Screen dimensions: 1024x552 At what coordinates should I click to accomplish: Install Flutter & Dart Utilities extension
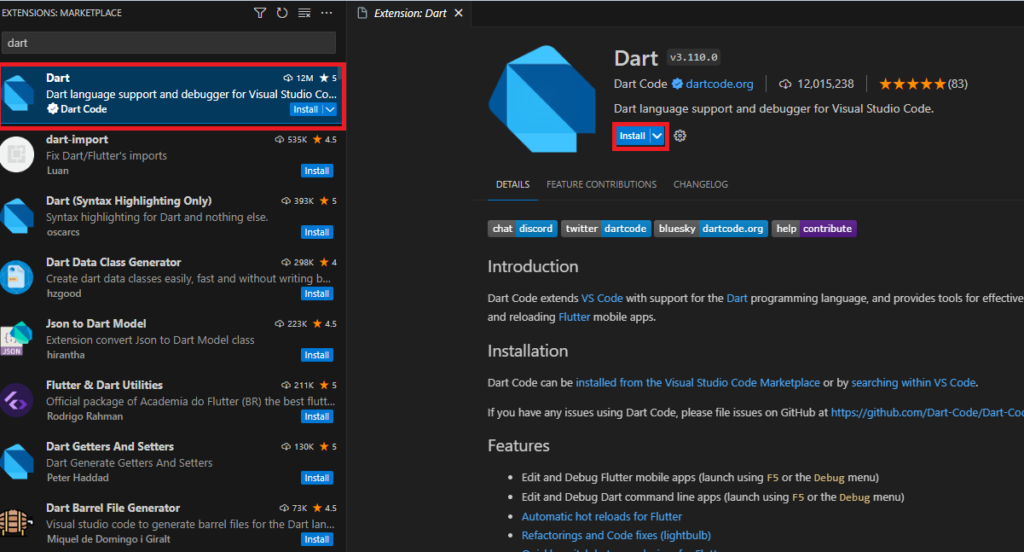(x=317, y=416)
